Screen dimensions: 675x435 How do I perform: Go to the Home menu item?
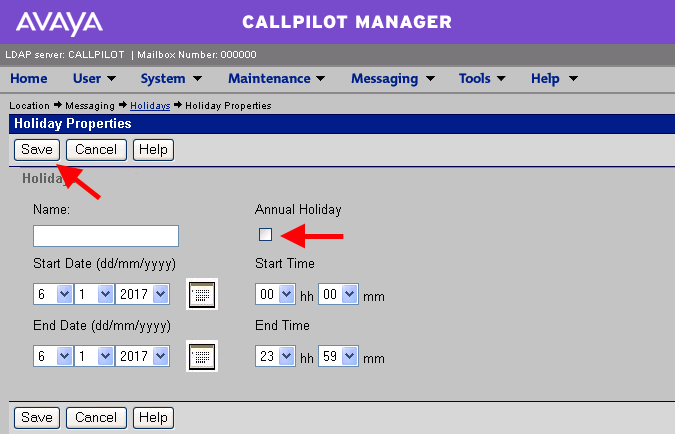pyautogui.click(x=29, y=78)
